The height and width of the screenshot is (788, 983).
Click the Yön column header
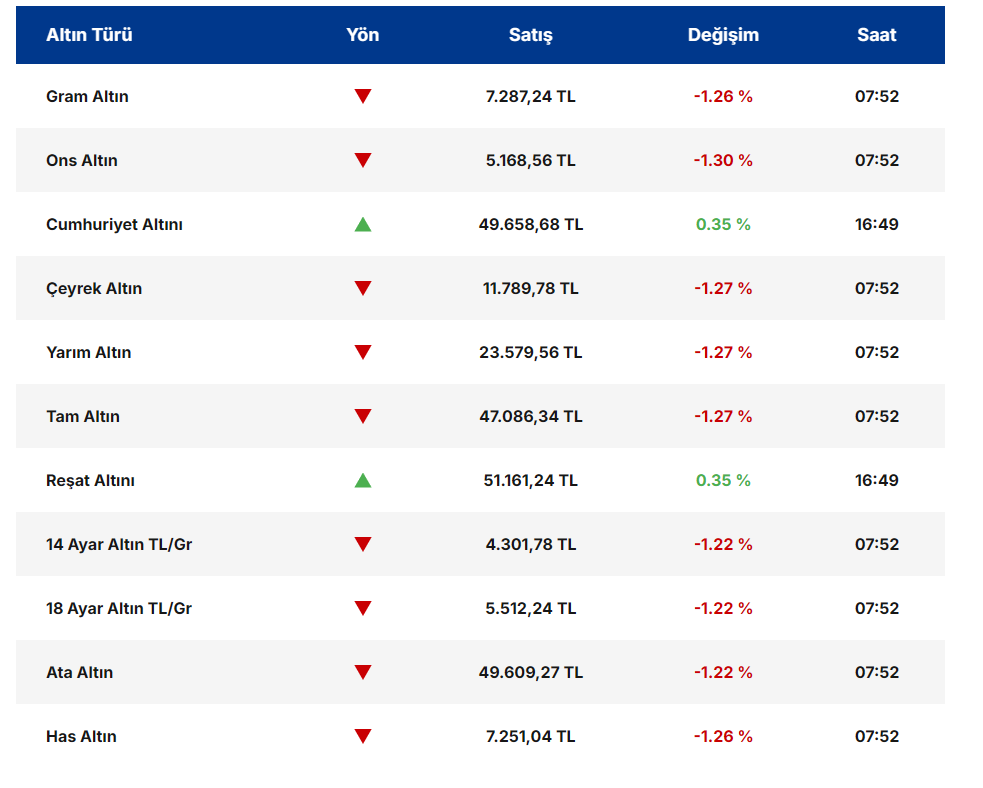point(363,35)
